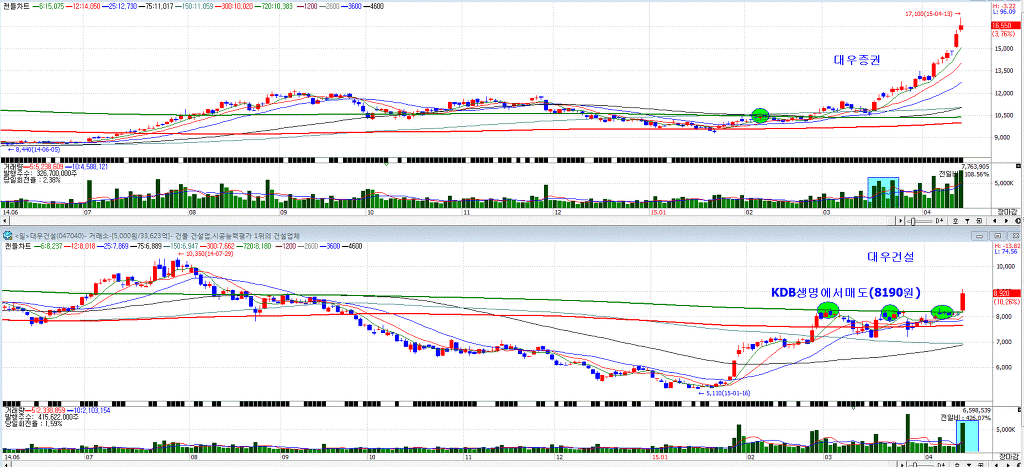This screenshot has height=467, width=1024.
Task: Click the bottom chart previous-period left arrow
Action: (995, 464)
